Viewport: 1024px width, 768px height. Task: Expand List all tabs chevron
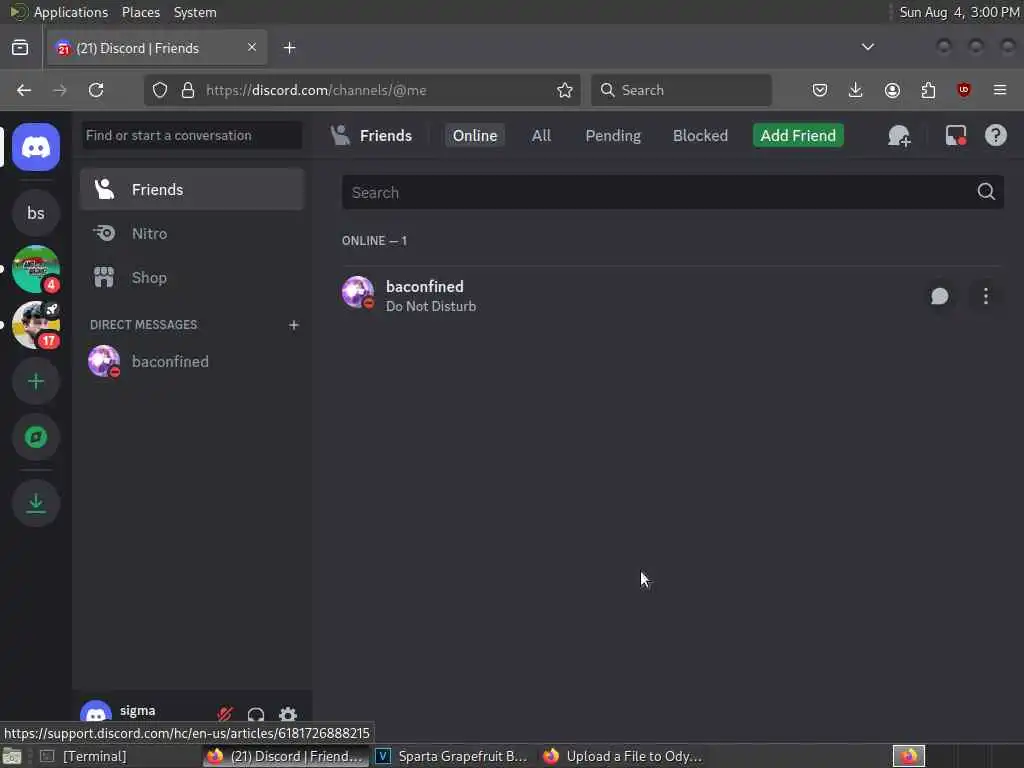click(x=867, y=47)
